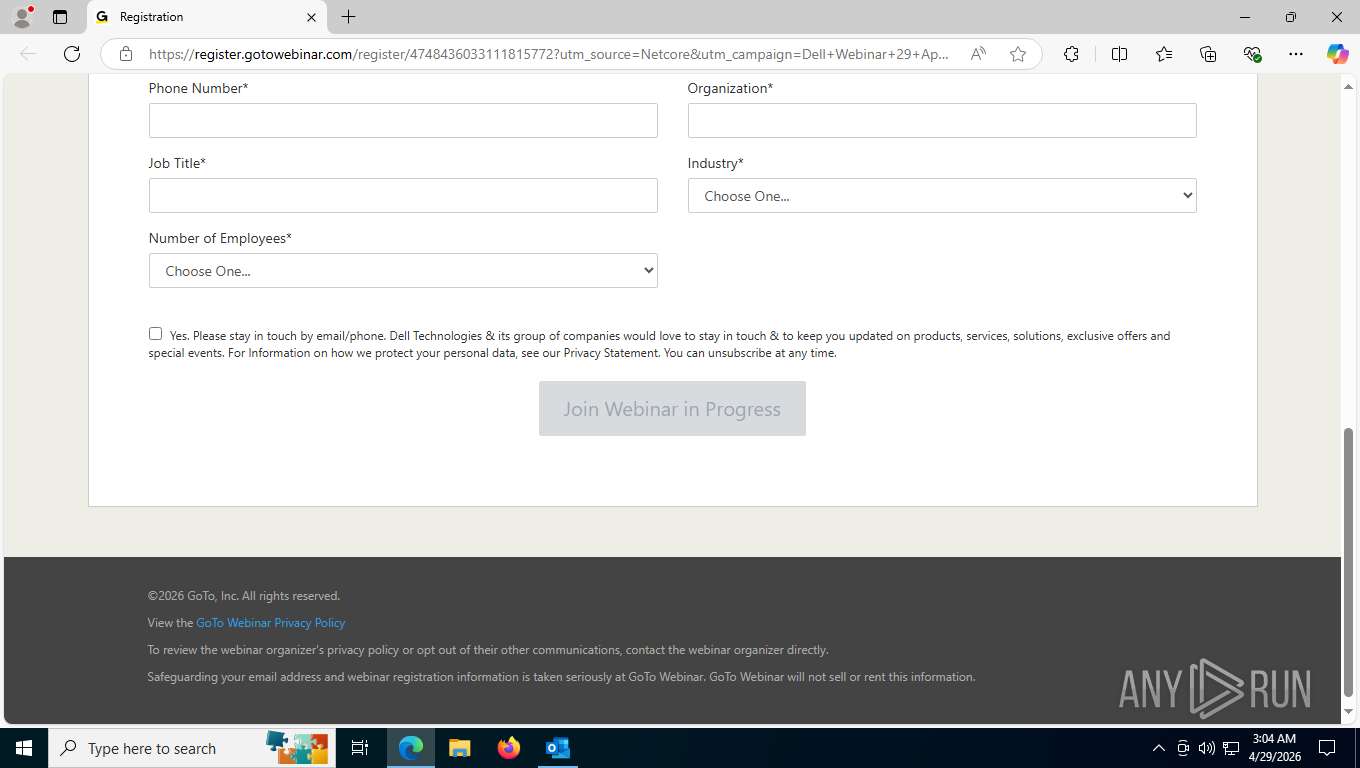1360x768 pixels.
Task: Launch Firefox from the taskbar
Action: pyautogui.click(x=509, y=748)
